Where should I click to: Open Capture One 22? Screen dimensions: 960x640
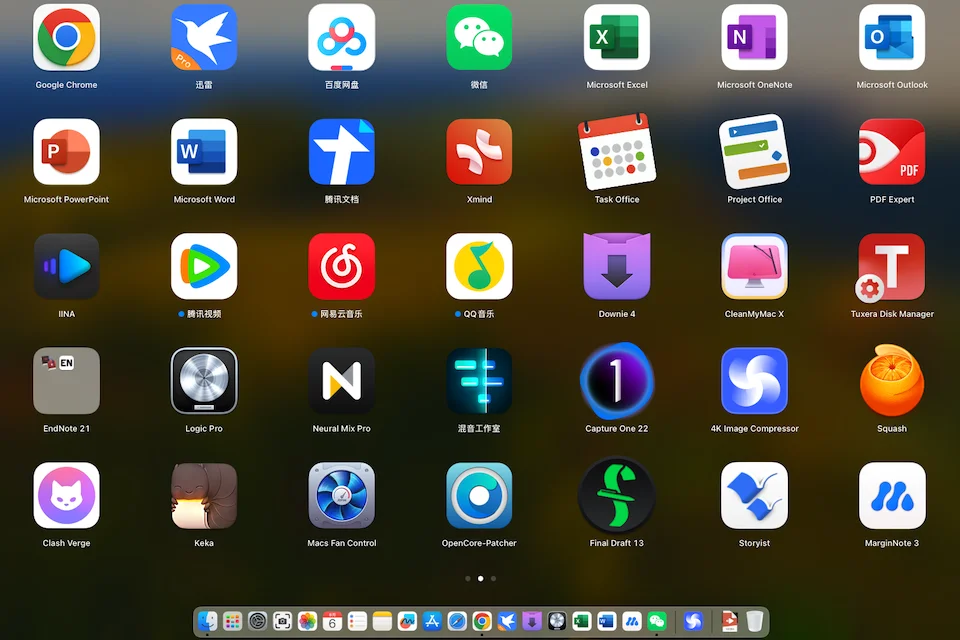point(617,381)
